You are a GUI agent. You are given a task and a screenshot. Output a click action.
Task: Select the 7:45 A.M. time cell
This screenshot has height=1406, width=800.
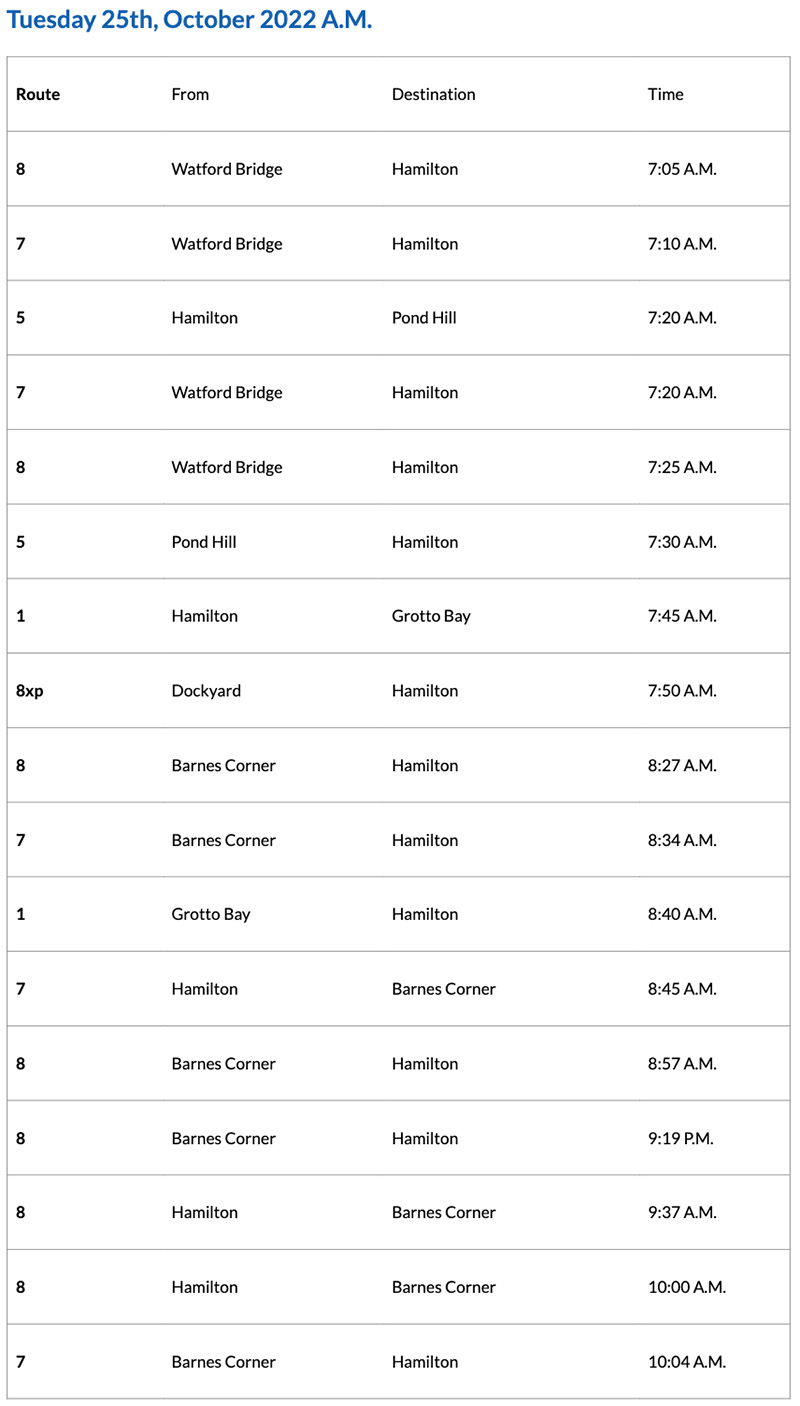(682, 616)
